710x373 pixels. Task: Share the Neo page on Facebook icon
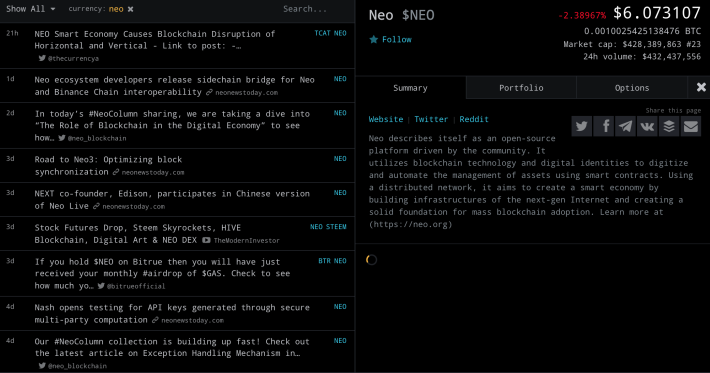[604, 126]
